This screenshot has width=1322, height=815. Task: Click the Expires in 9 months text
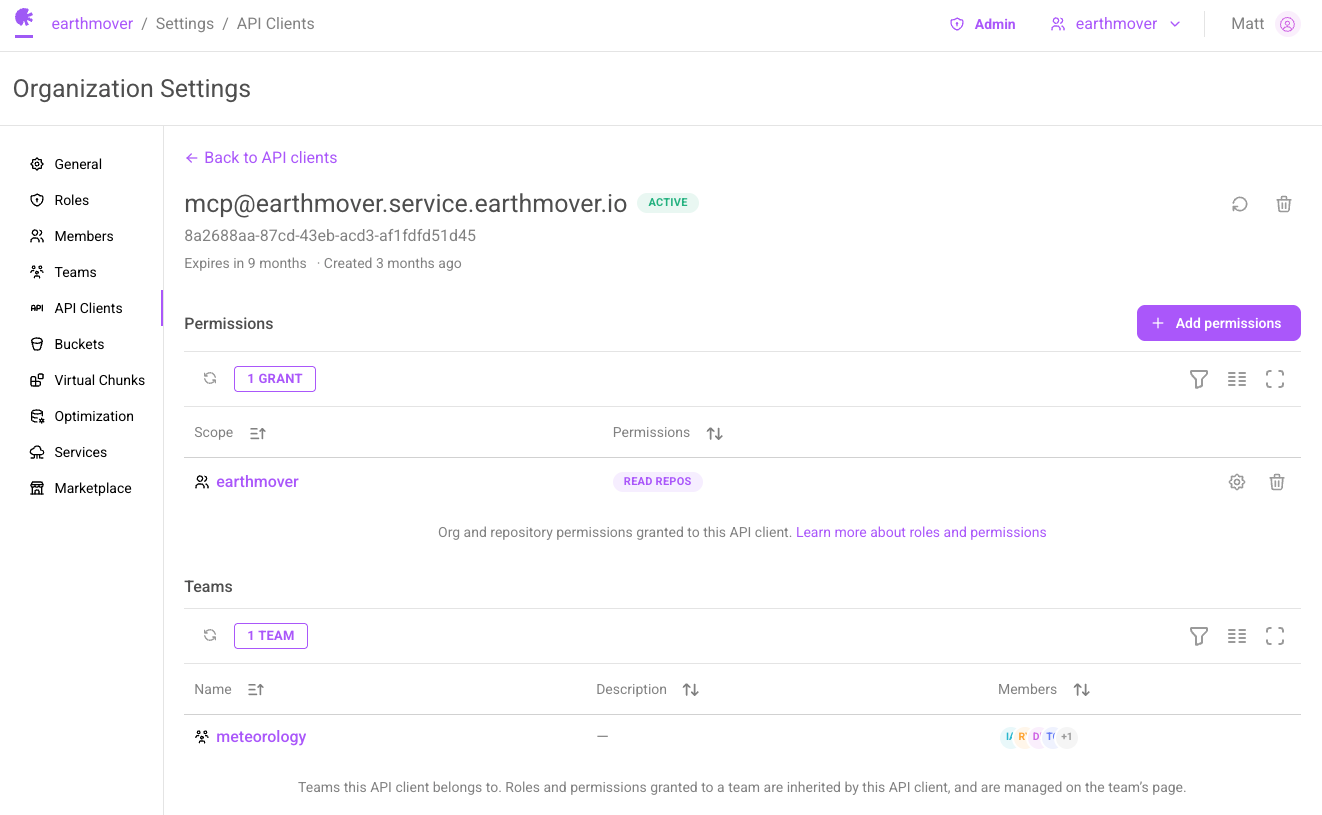click(245, 263)
